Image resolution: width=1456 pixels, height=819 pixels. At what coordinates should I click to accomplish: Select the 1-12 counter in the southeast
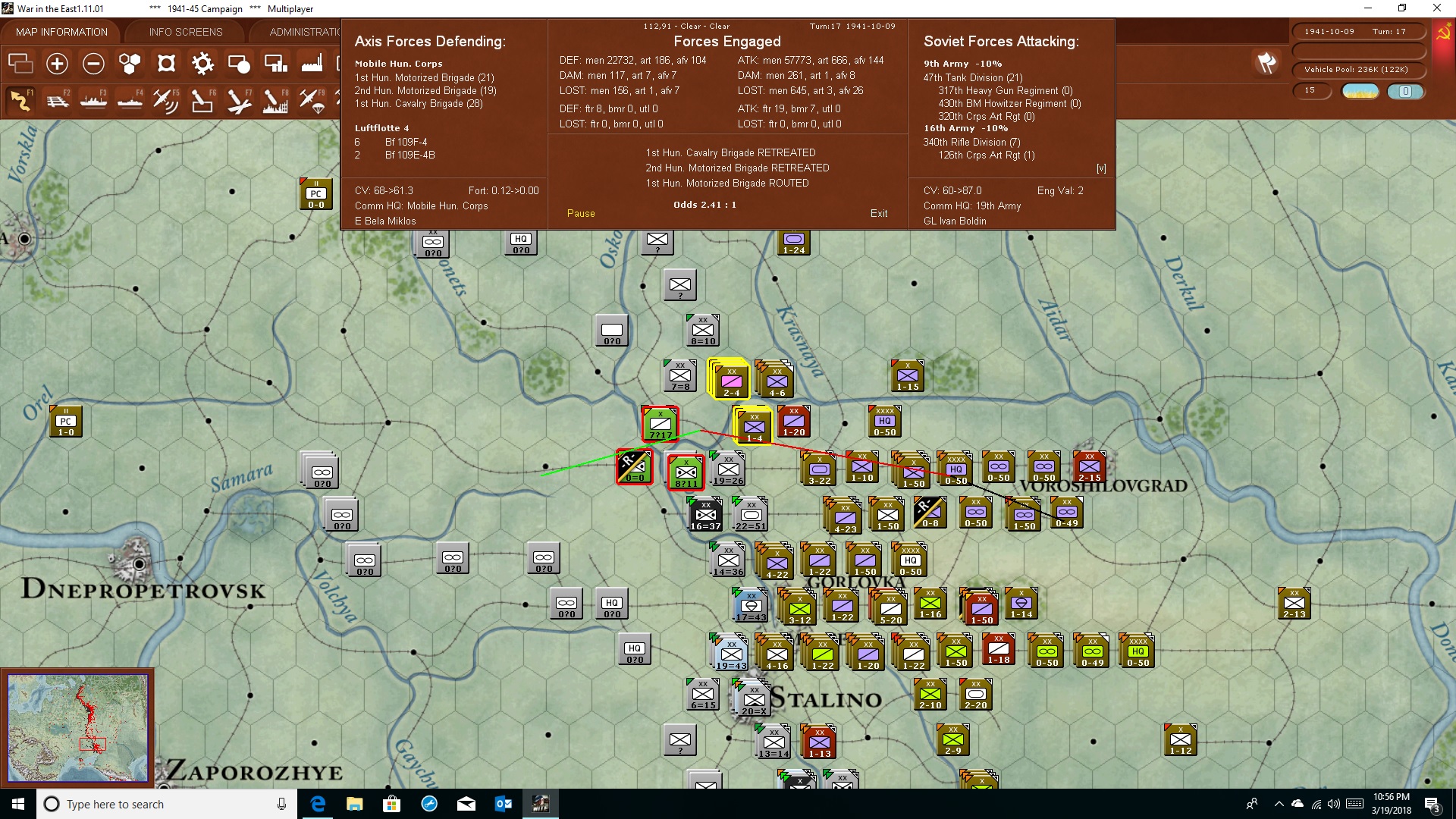1180,740
